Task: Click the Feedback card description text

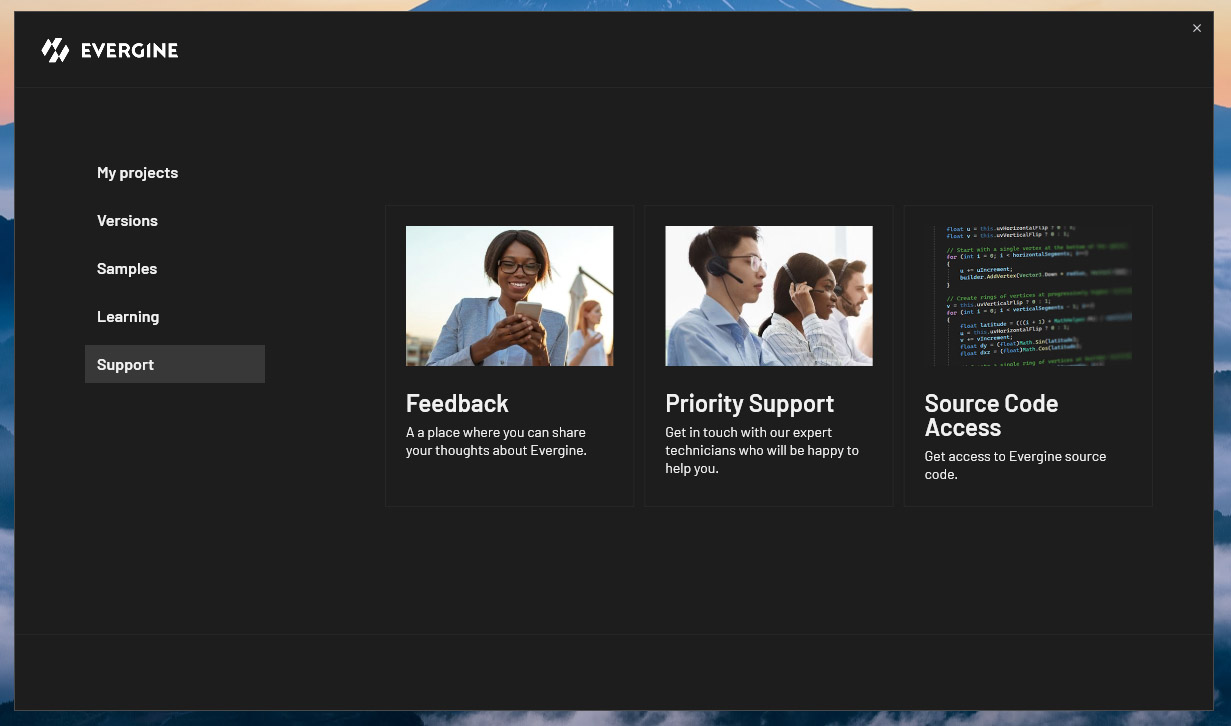Action: pos(496,441)
